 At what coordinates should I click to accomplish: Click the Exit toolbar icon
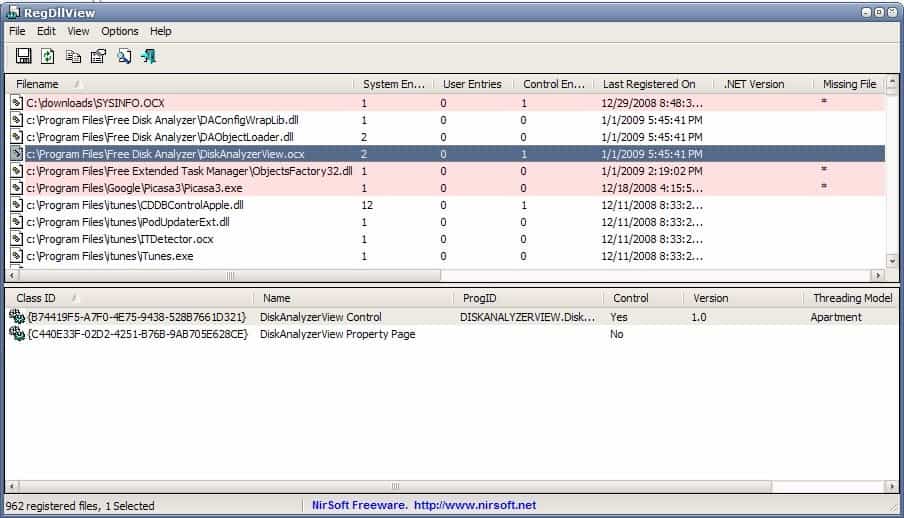[x=149, y=56]
